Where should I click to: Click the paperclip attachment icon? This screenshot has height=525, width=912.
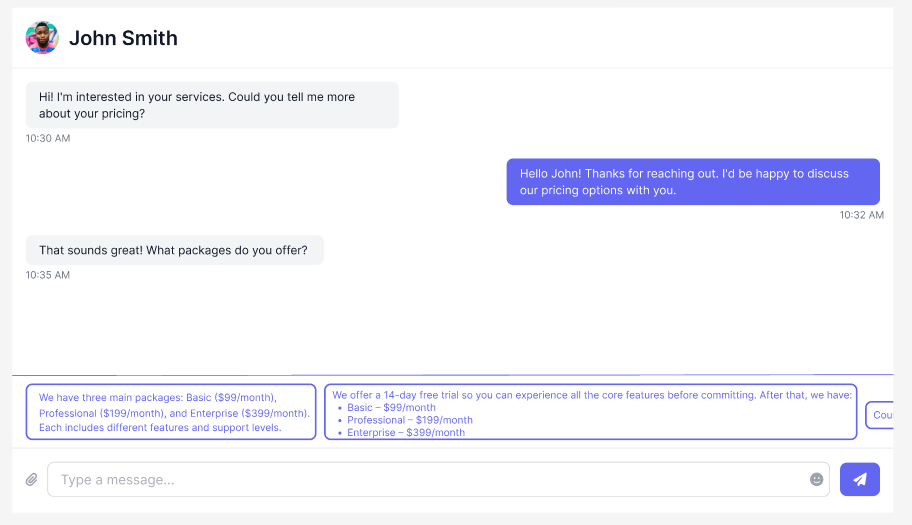[x=31, y=480]
